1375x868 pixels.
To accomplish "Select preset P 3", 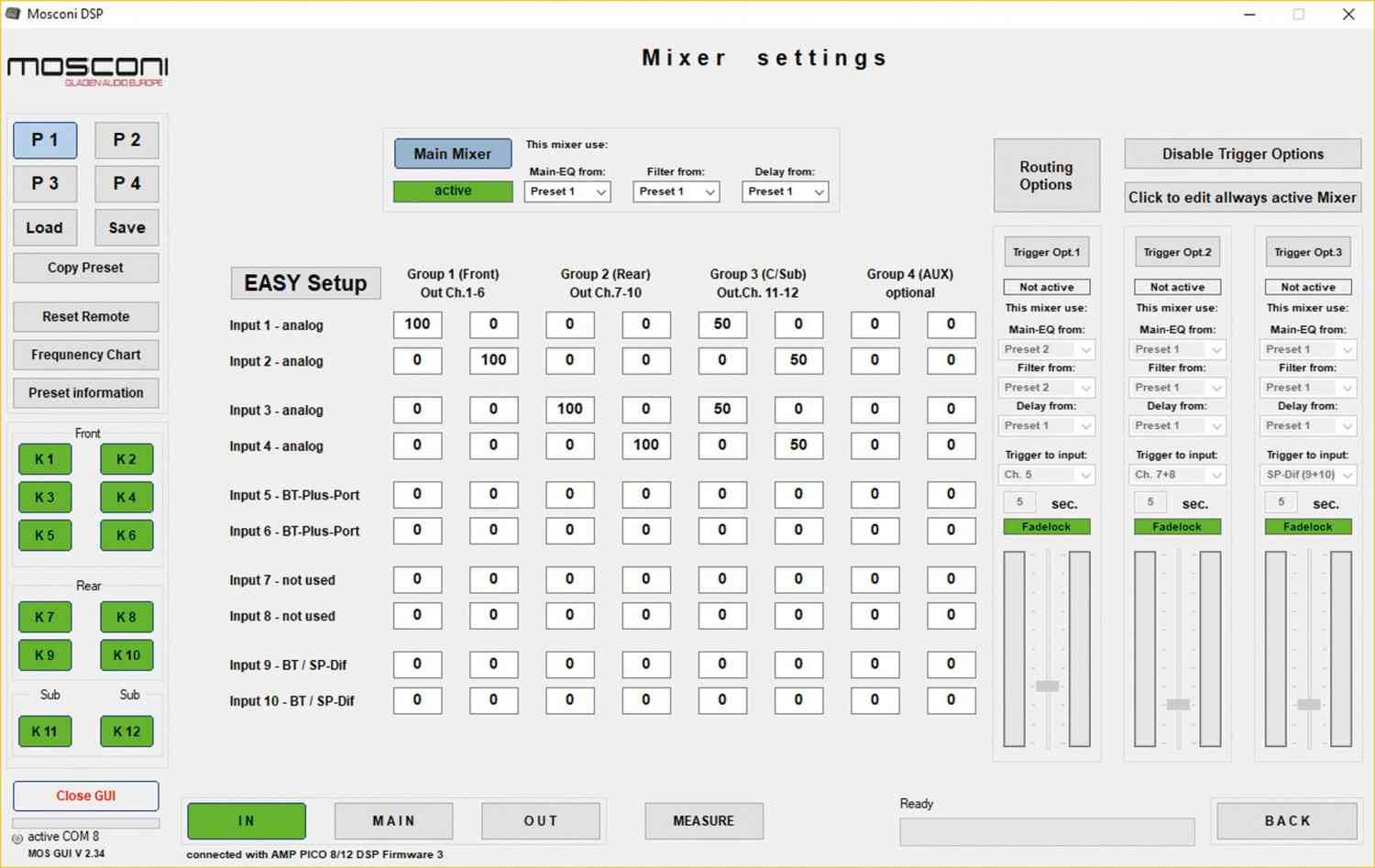I will (45, 183).
